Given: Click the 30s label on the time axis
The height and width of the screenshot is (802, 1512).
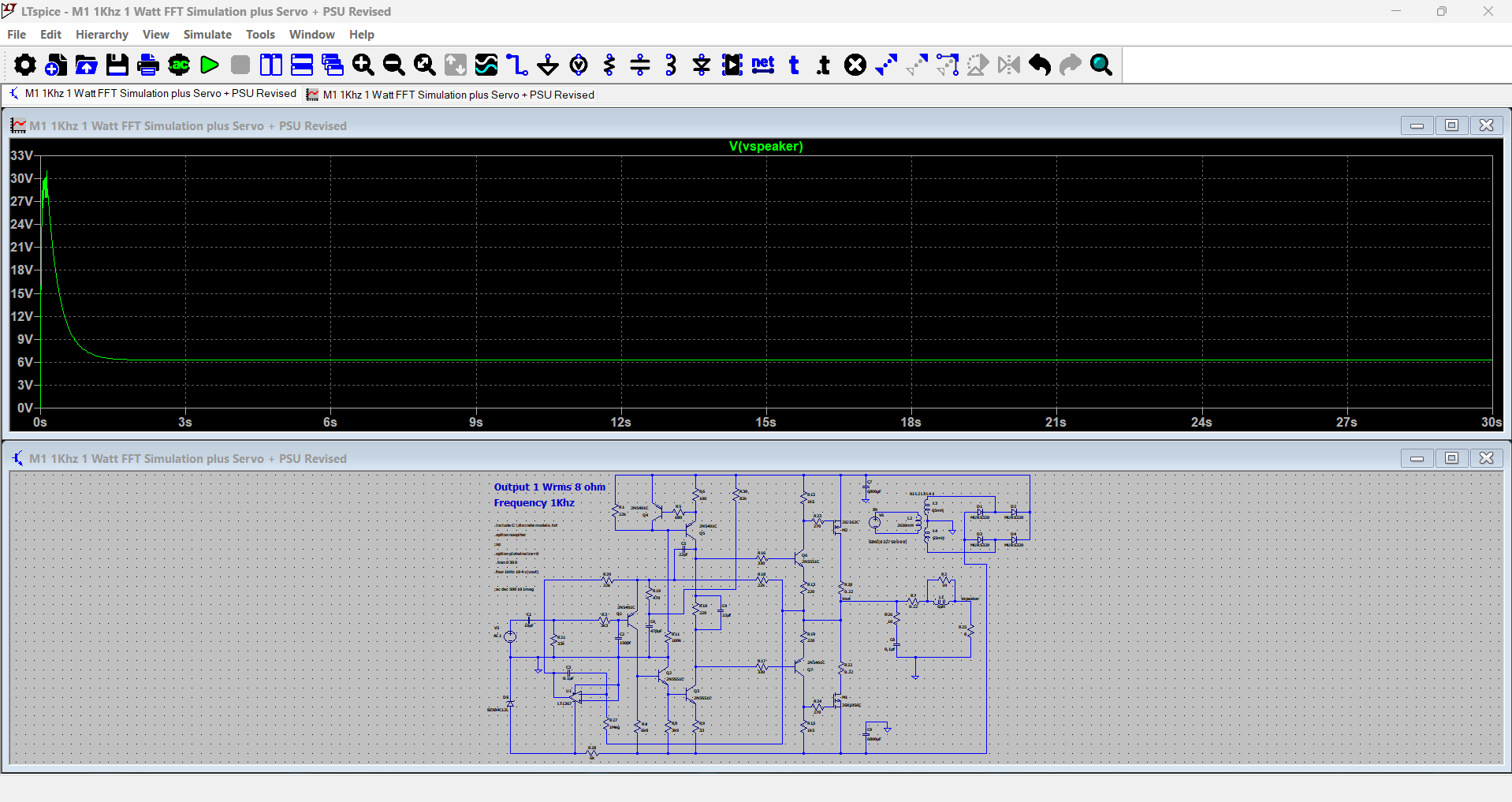Looking at the screenshot, I should pyautogui.click(x=1492, y=423).
